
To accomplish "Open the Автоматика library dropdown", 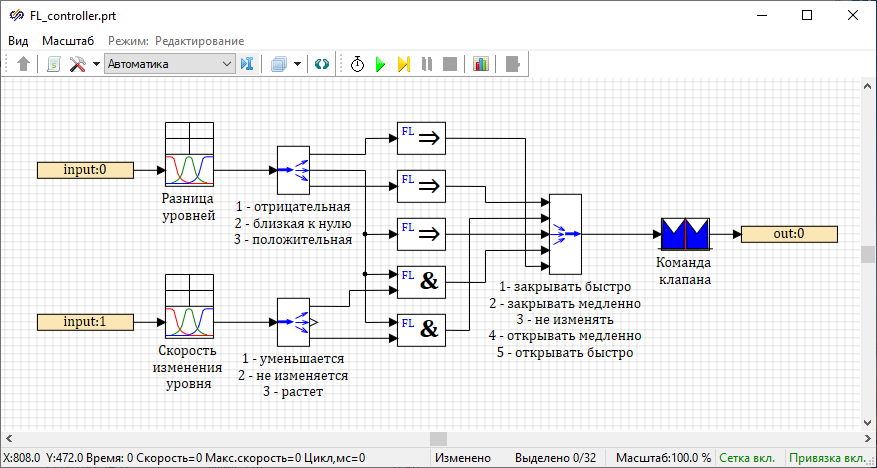I will [x=169, y=64].
